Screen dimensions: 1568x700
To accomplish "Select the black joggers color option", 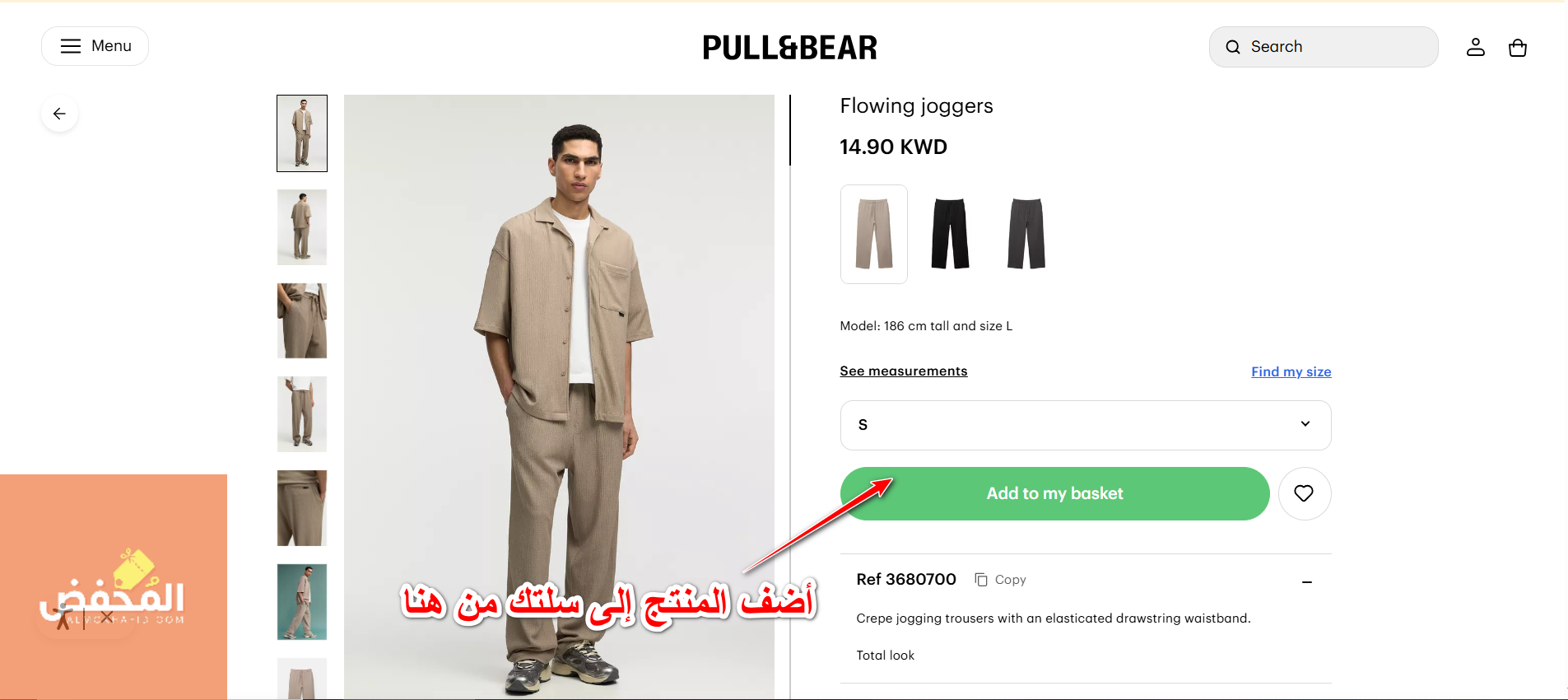I will click(950, 234).
